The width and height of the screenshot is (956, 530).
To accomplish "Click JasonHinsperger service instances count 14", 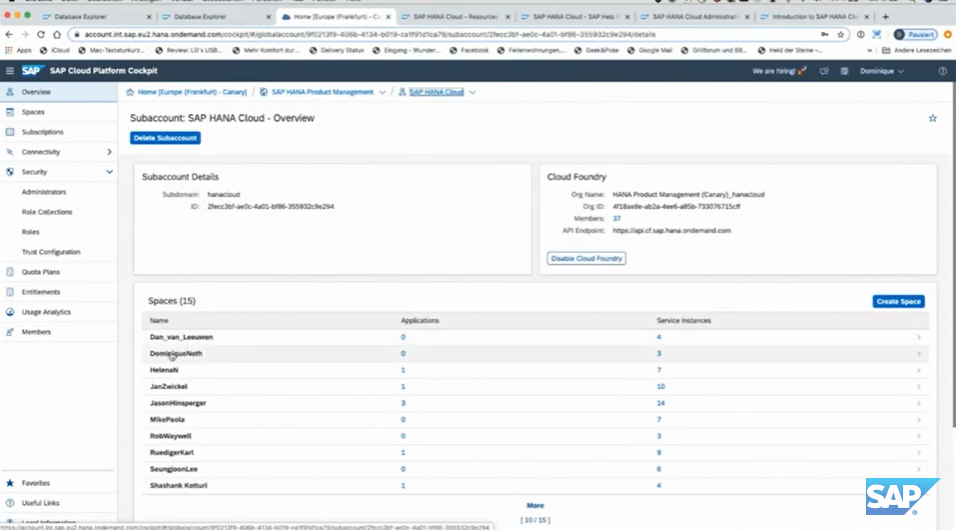I will click(661, 403).
